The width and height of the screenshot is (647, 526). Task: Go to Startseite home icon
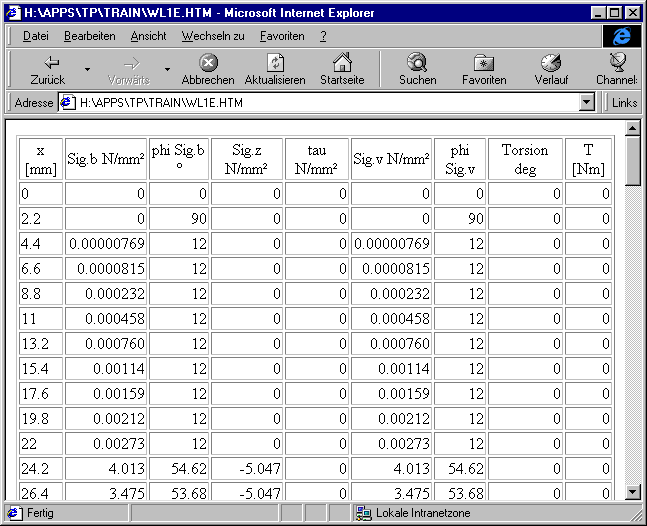(x=342, y=63)
